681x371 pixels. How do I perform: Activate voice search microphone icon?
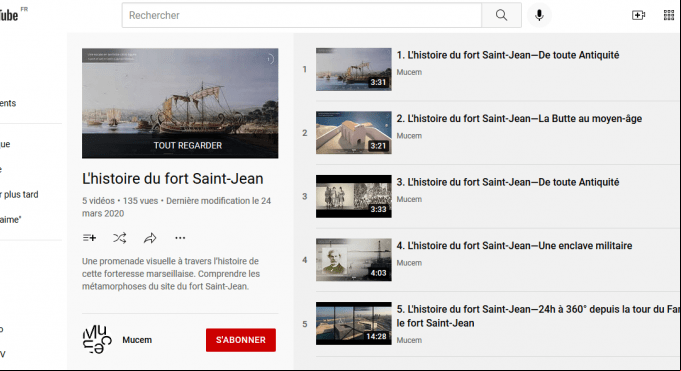point(539,15)
